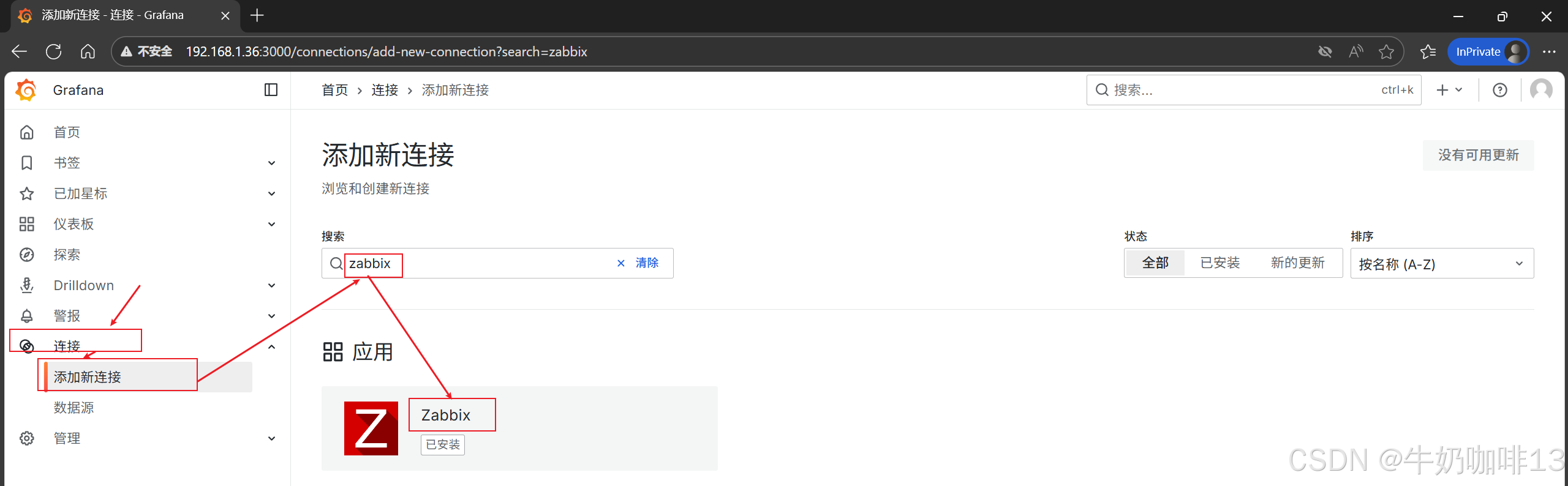
Task: Collapse the 连接 sidebar section
Action: (272, 346)
